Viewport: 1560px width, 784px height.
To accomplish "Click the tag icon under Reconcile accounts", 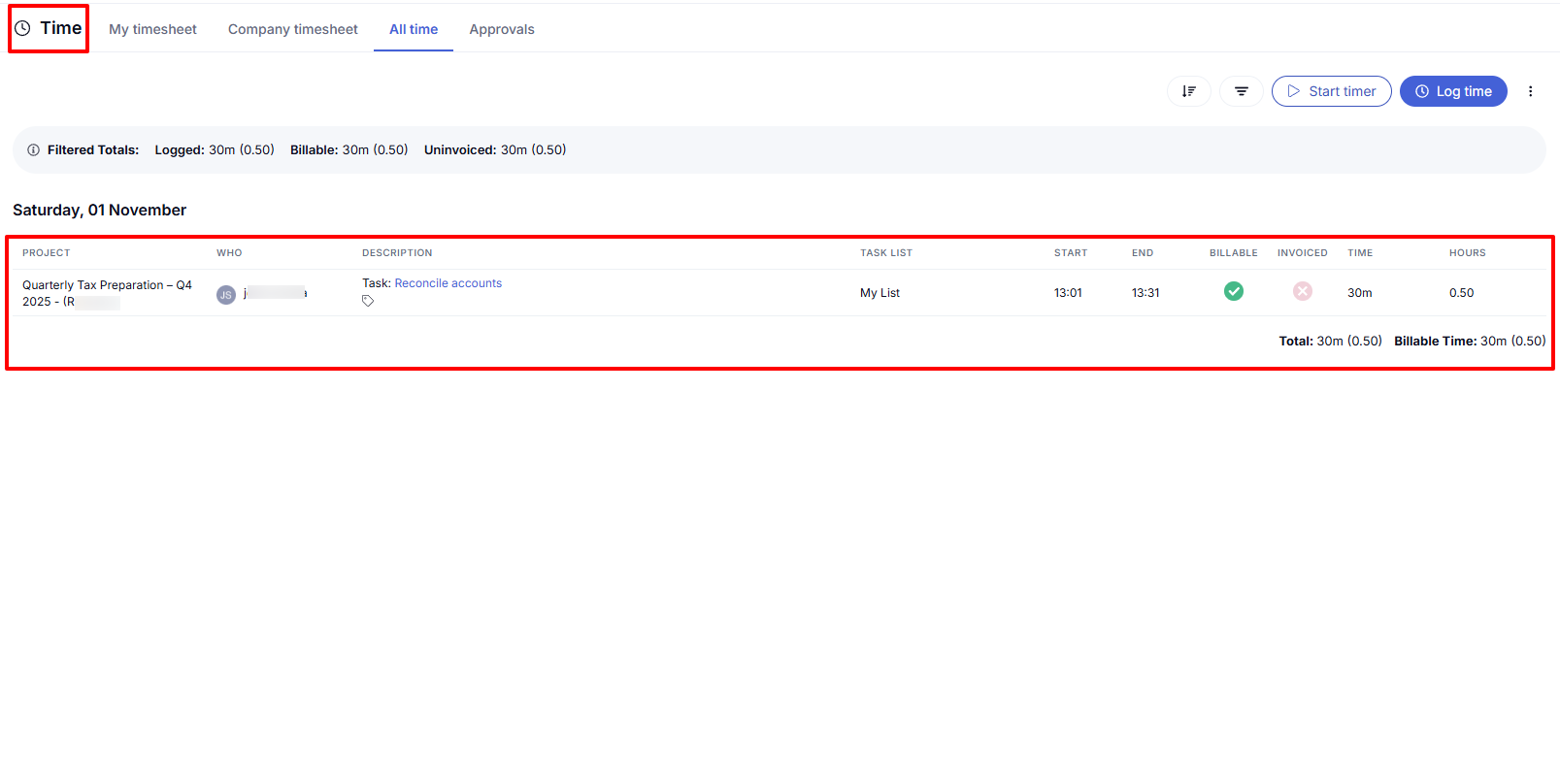I will (368, 301).
